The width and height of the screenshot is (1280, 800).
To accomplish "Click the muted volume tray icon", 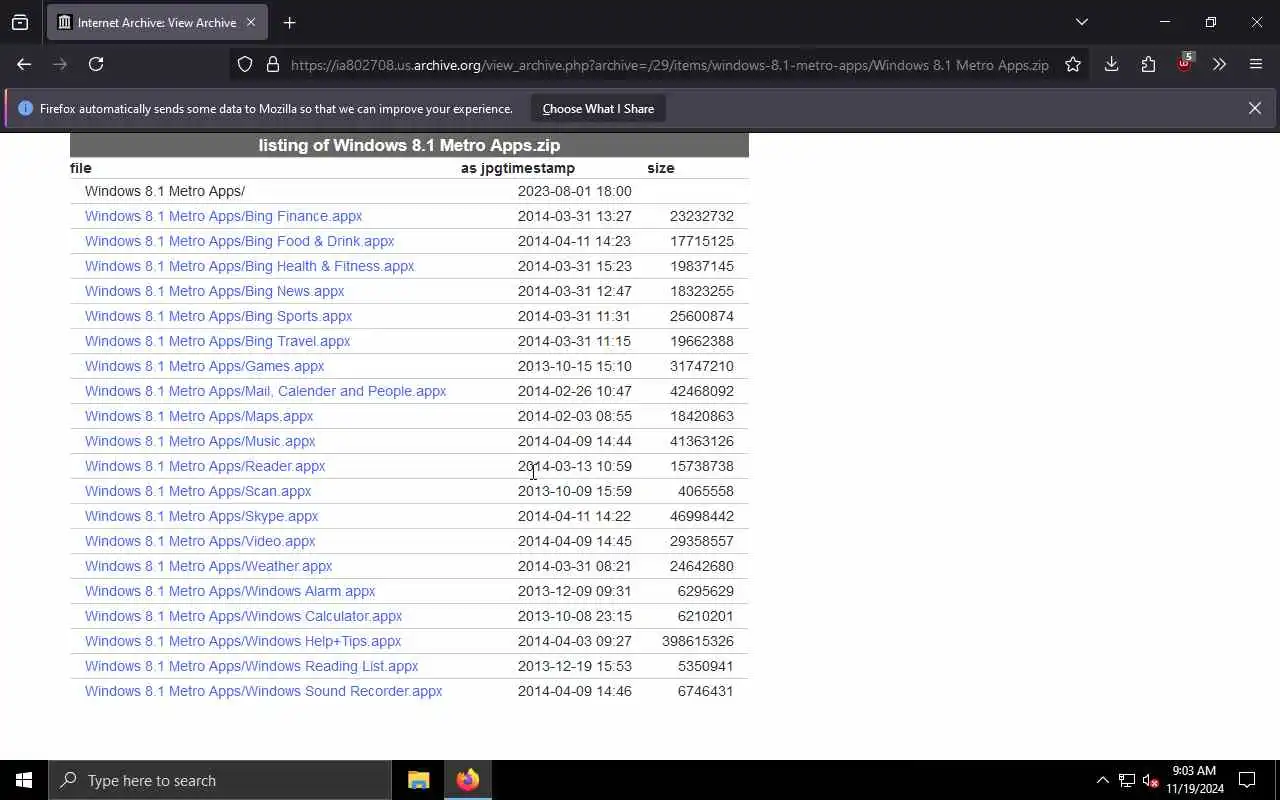I will click(x=1150, y=780).
